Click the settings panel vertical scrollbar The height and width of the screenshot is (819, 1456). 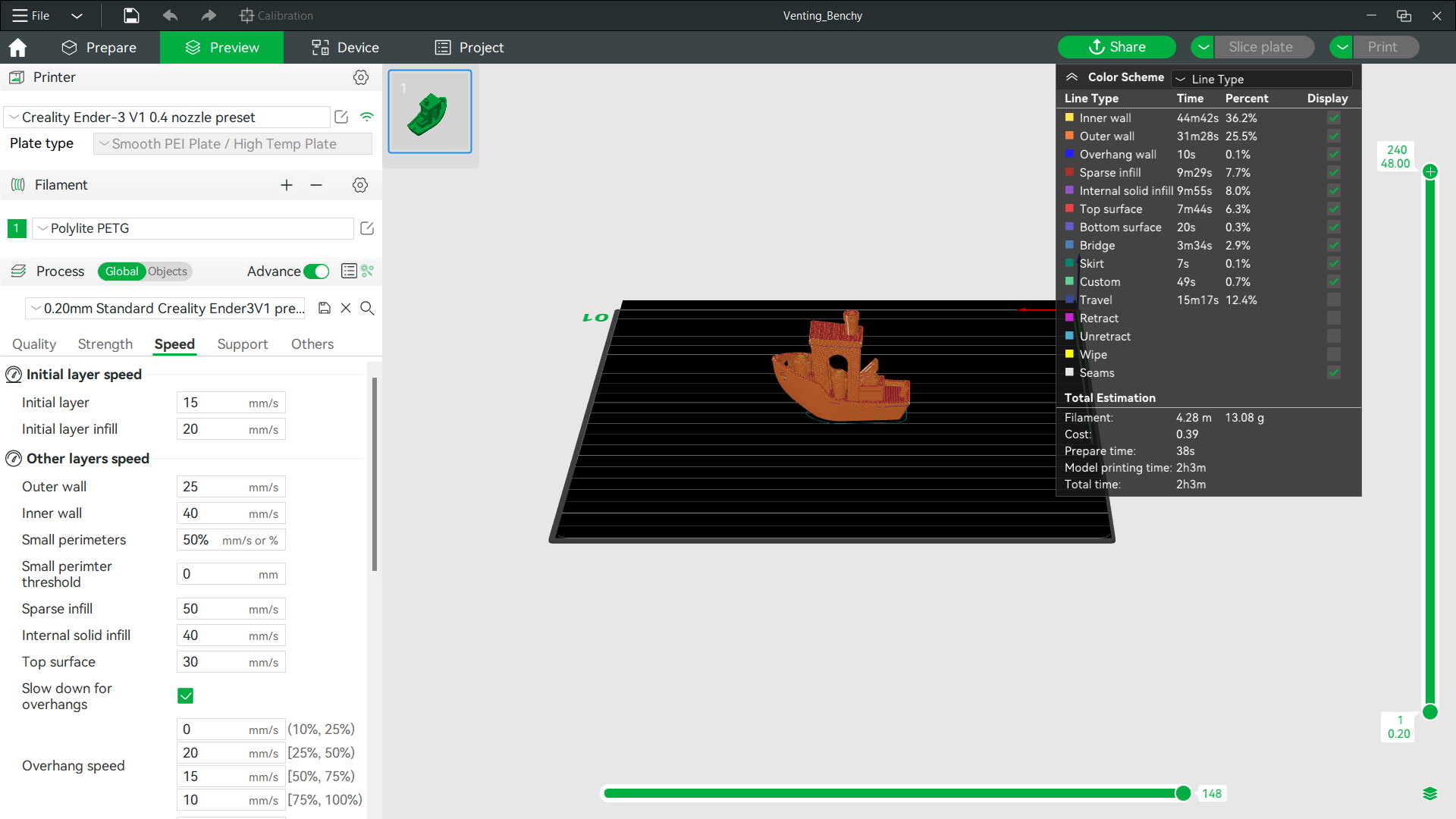point(375,474)
